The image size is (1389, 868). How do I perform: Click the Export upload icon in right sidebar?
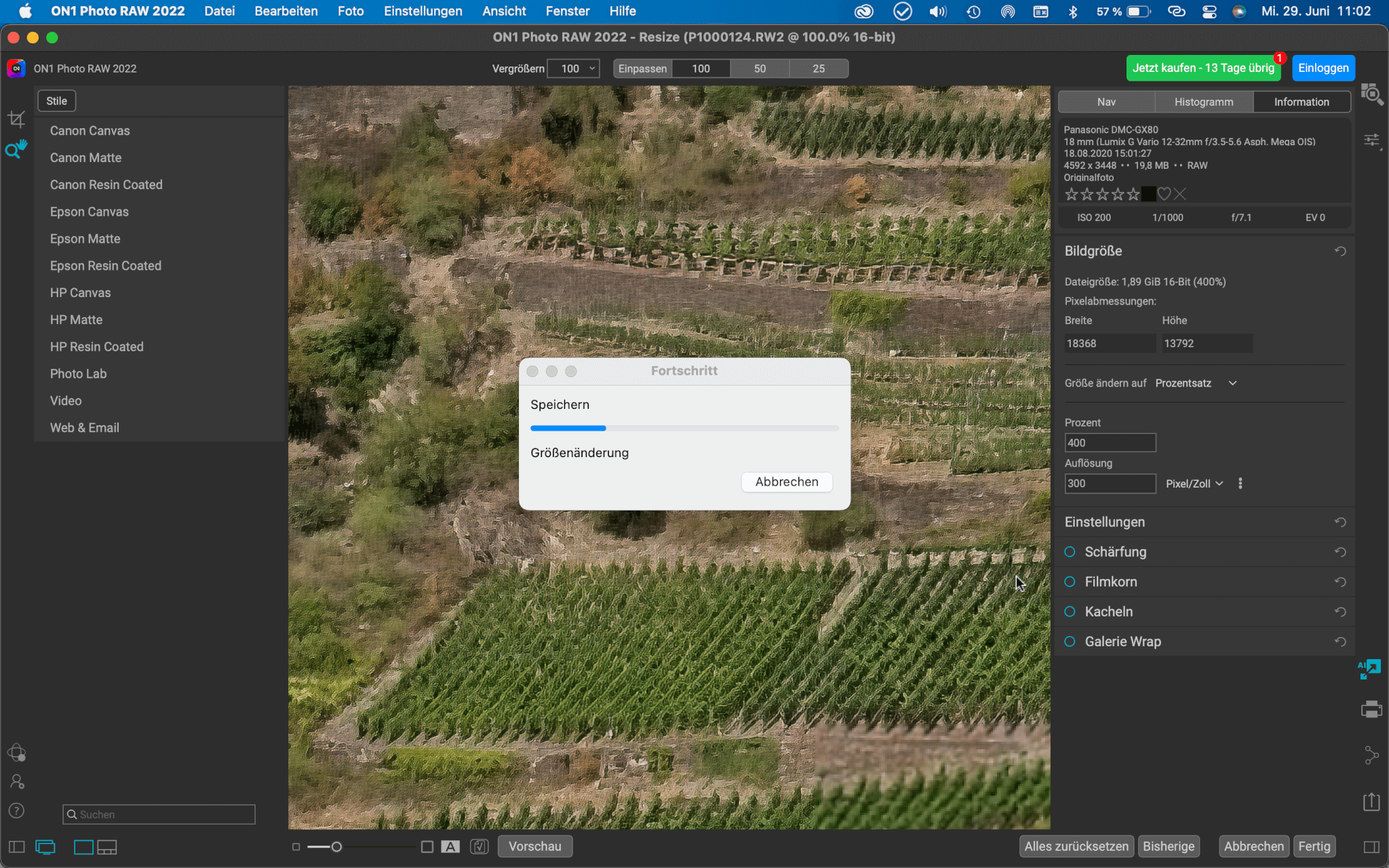point(1371,802)
